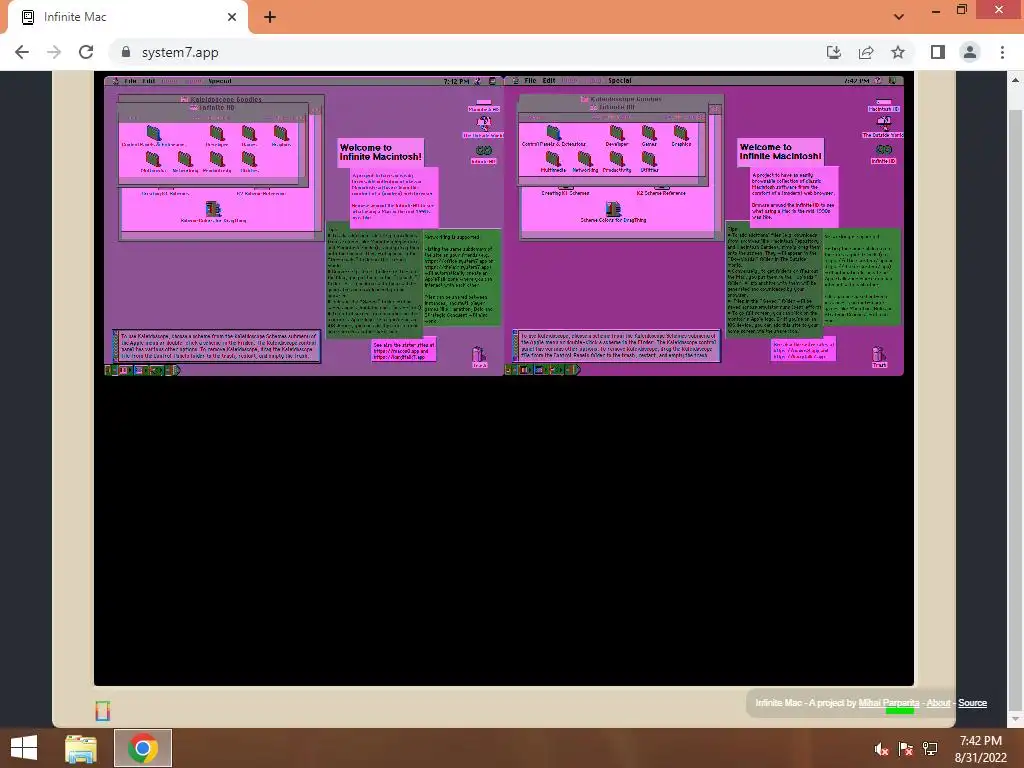Viewport: 1024px width, 768px height.
Task: Reload the system7.app page
Action: (x=86, y=52)
